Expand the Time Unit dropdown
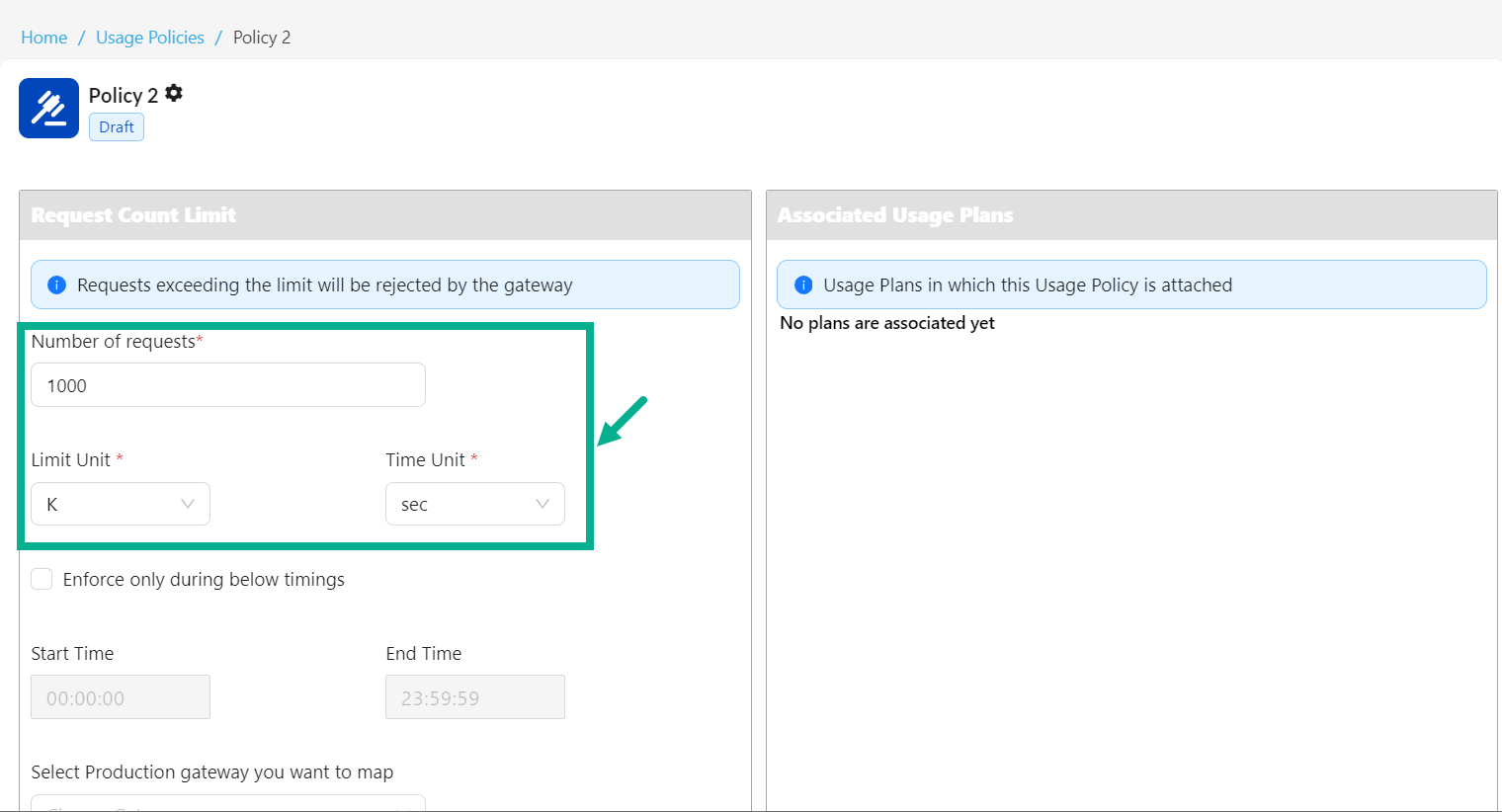The height and width of the screenshot is (812, 1502). (474, 504)
